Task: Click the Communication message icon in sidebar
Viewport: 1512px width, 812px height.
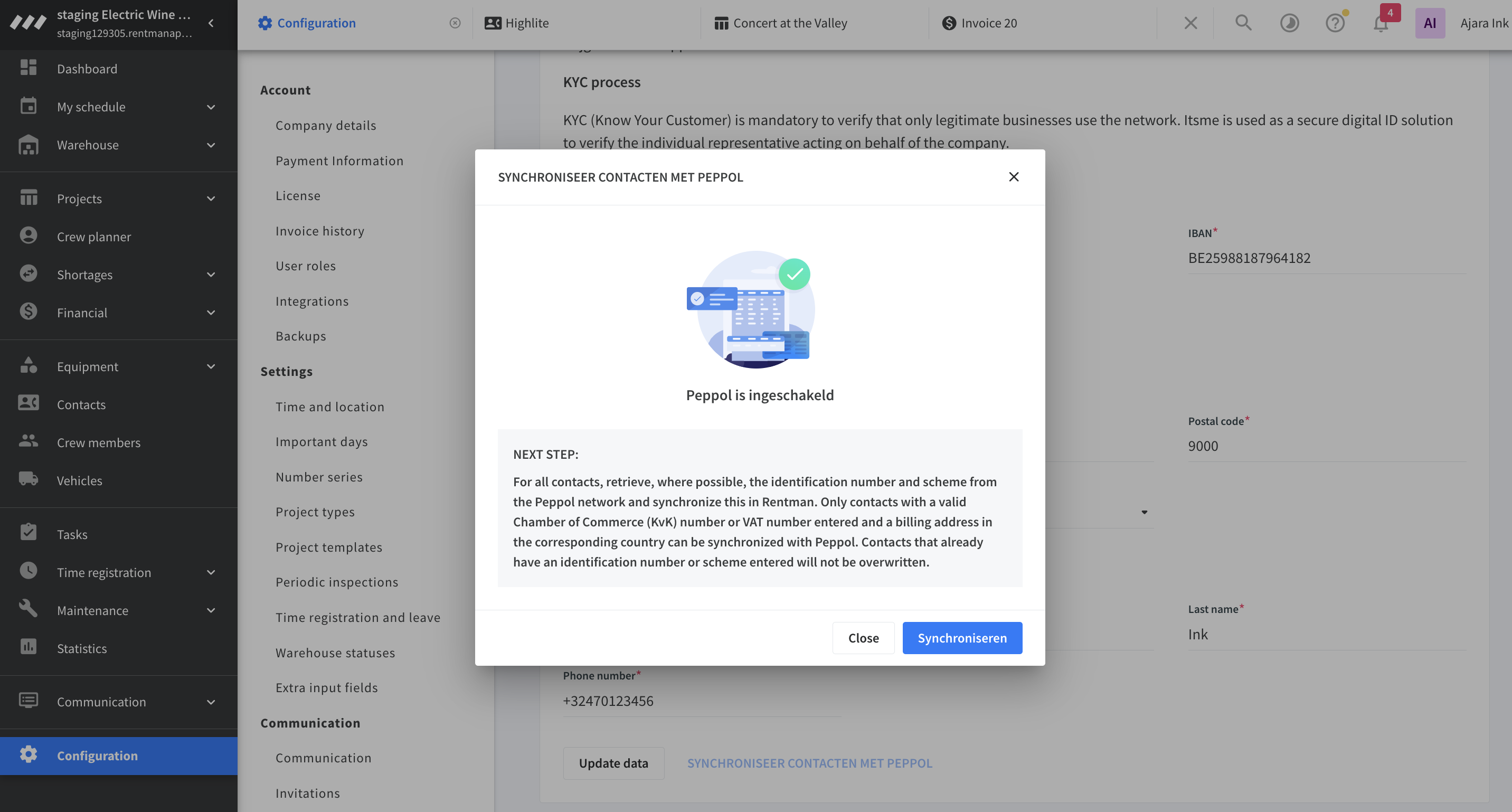Action: pos(28,701)
